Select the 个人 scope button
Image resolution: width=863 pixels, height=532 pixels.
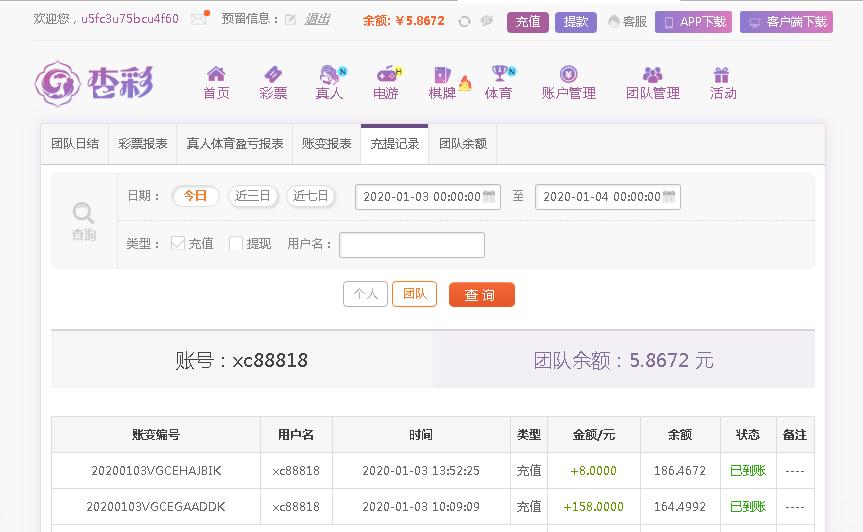(x=365, y=294)
